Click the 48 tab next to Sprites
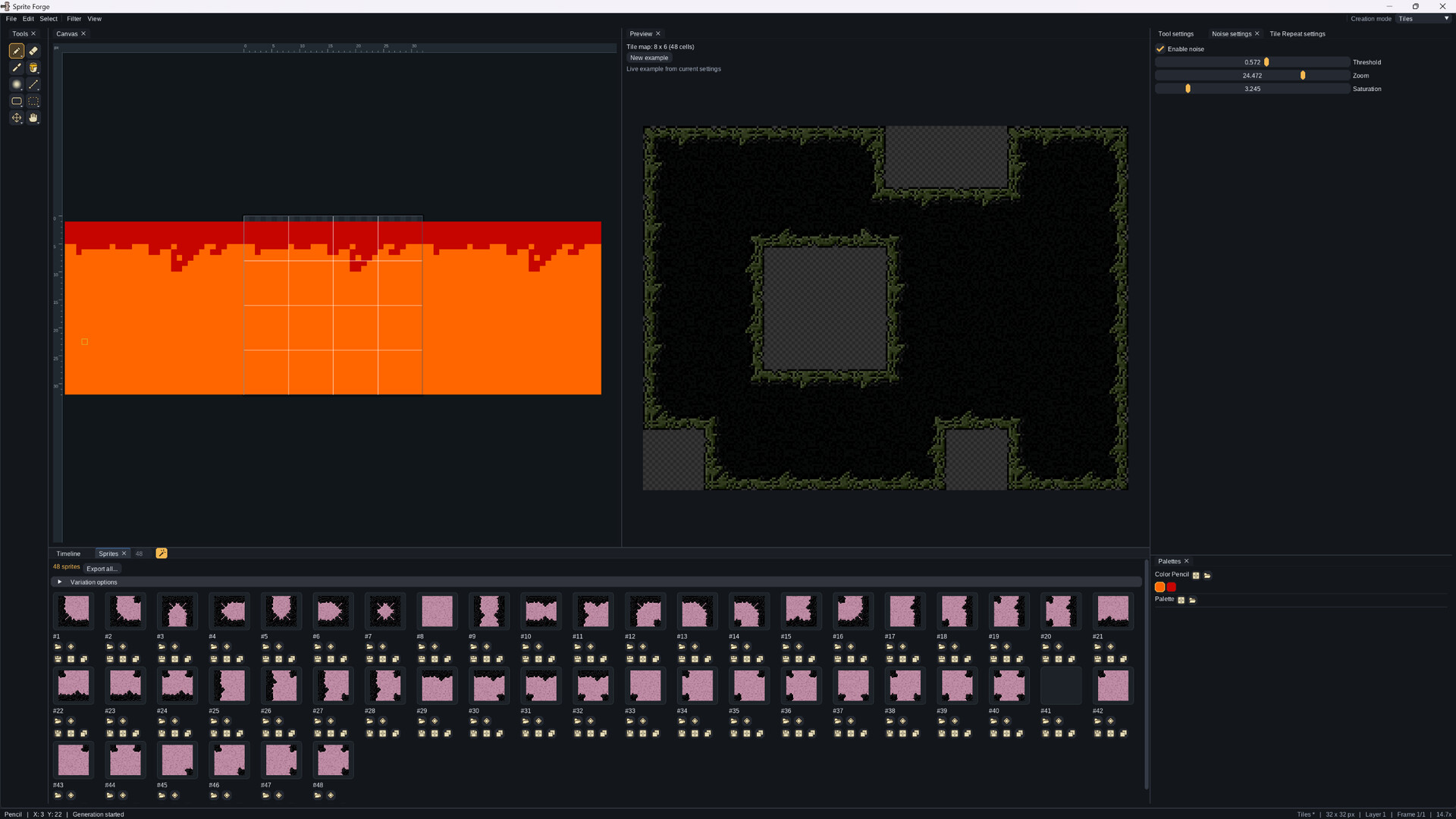1456x819 pixels. point(139,554)
